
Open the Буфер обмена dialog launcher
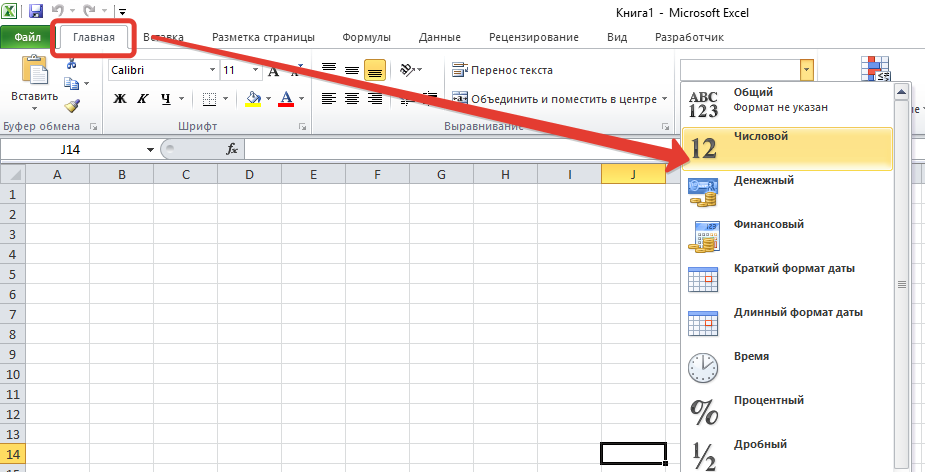(93, 127)
